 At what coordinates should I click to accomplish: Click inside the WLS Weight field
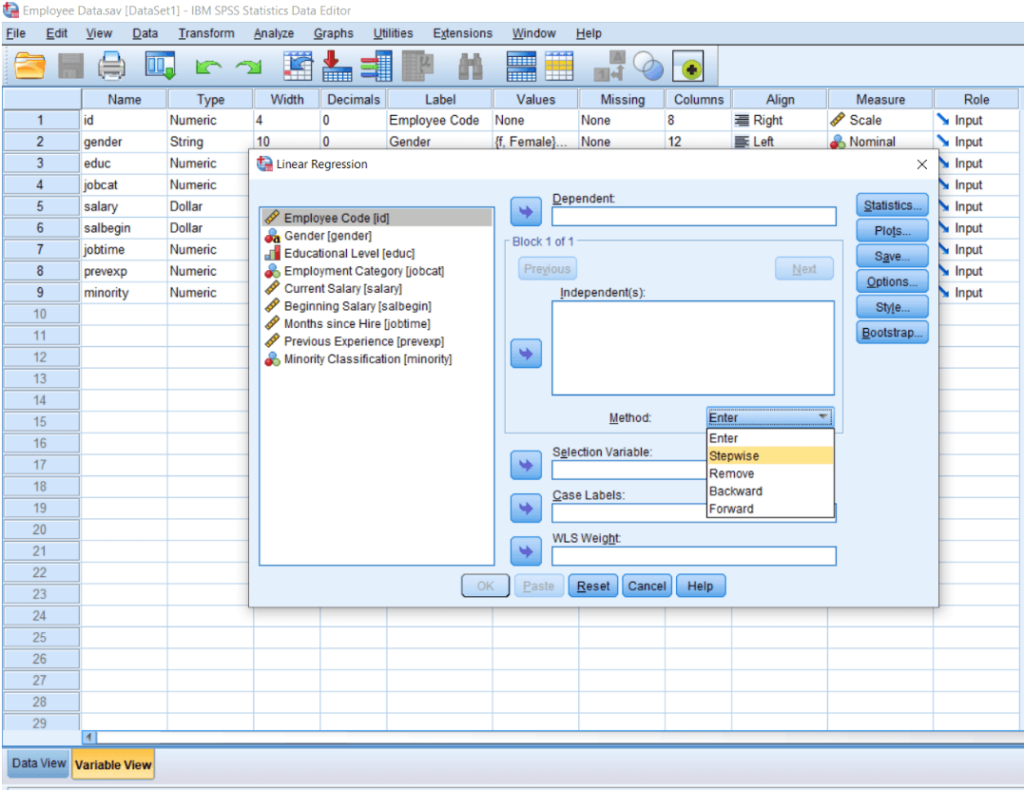pos(694,556)
